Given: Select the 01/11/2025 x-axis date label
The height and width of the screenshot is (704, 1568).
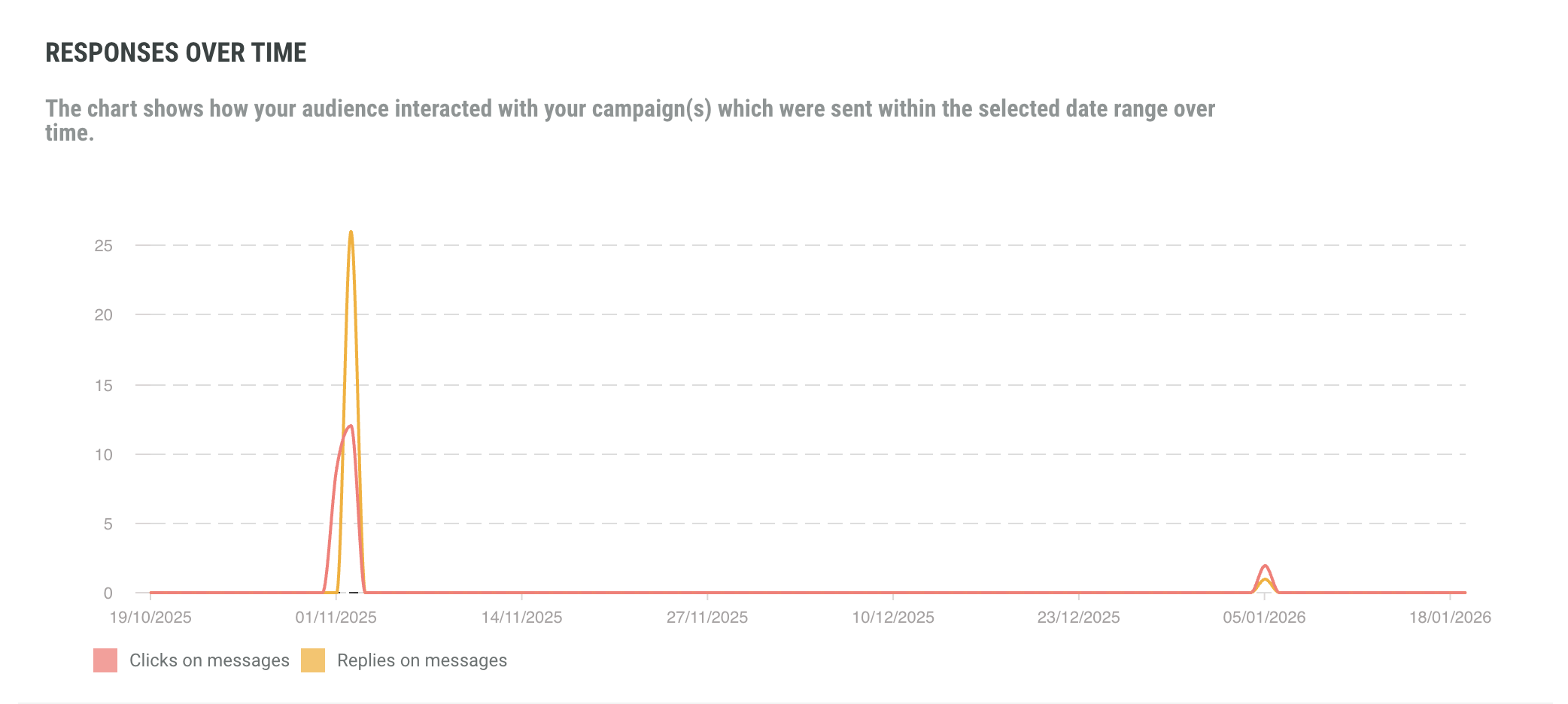Looking at the screenshot, I should (x=336, y=618).
